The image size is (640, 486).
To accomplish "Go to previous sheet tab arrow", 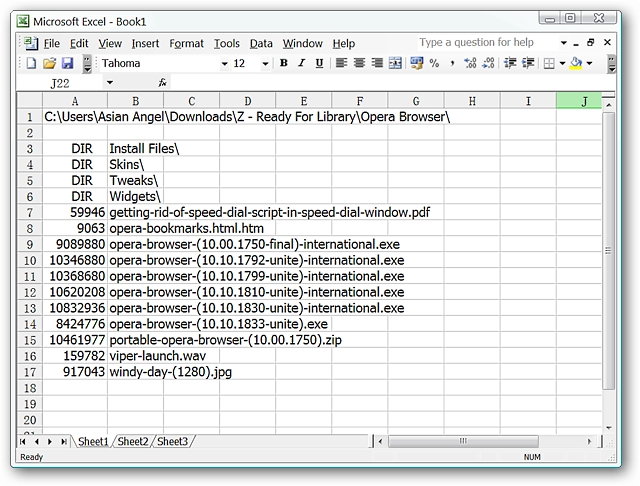I will pos(37,442).
